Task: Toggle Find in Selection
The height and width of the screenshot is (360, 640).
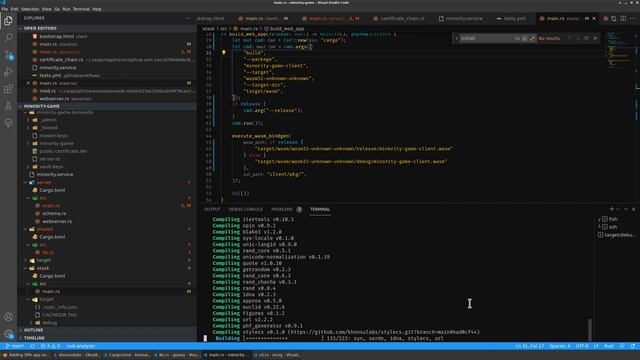Action: (x=587, y=38)
